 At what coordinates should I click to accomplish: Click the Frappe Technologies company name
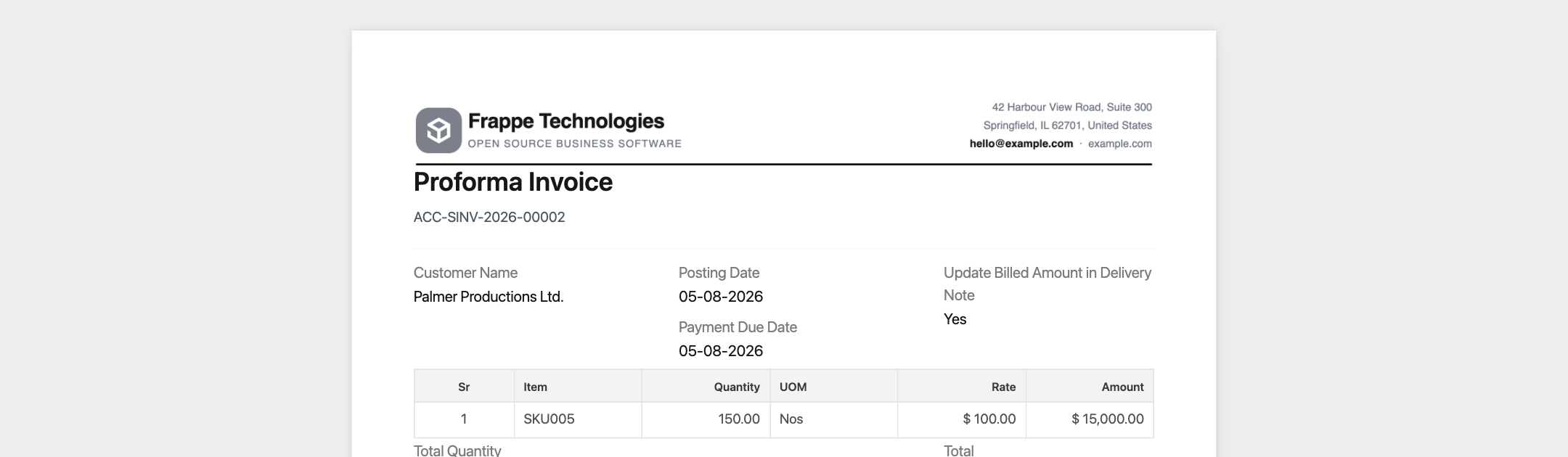(566, 121)
